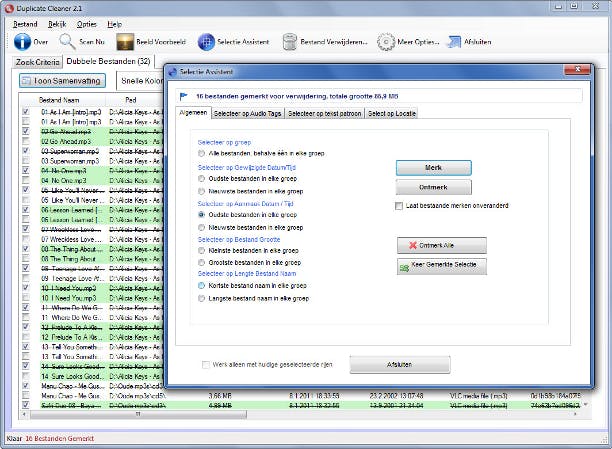Click the blue flag icon in the assistant
The height and width of the screenshot is (449, 612).
click(183, 96)
